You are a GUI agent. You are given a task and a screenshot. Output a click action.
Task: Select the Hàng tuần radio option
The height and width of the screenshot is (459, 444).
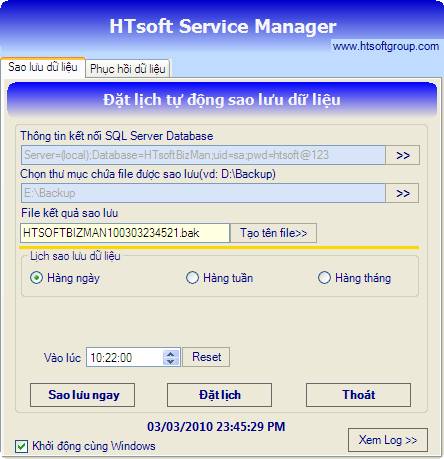click(x=192, y=278)
